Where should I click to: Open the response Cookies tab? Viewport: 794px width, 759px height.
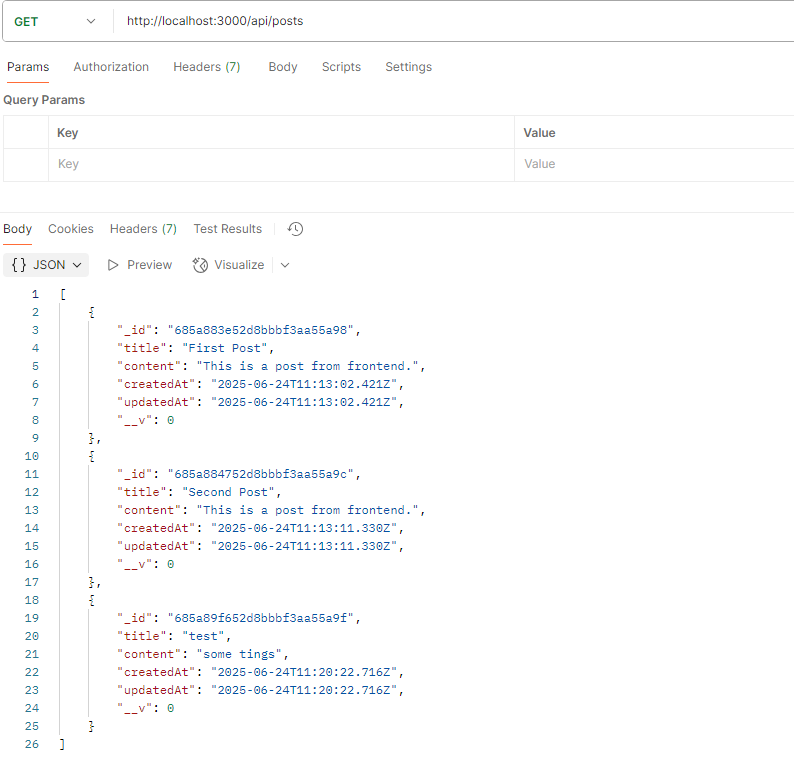click(x=71, y=229)
